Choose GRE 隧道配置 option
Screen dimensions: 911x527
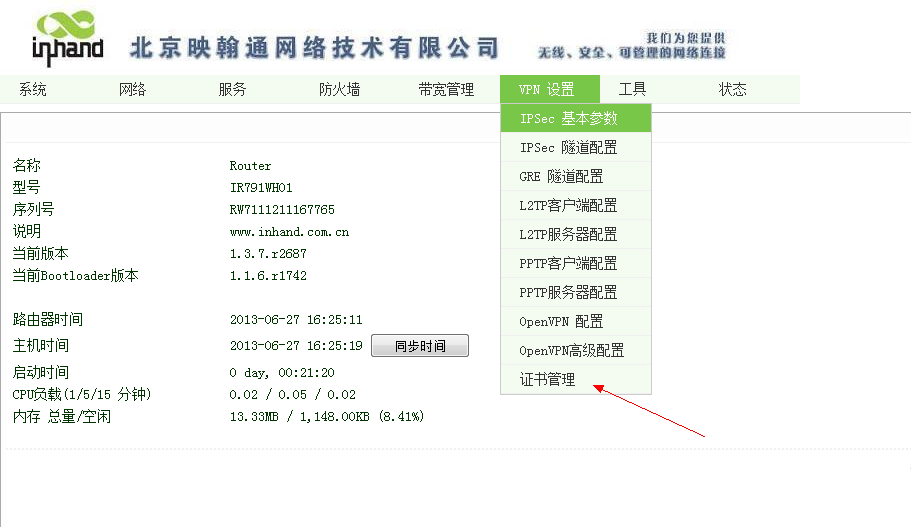coord(562,177)
